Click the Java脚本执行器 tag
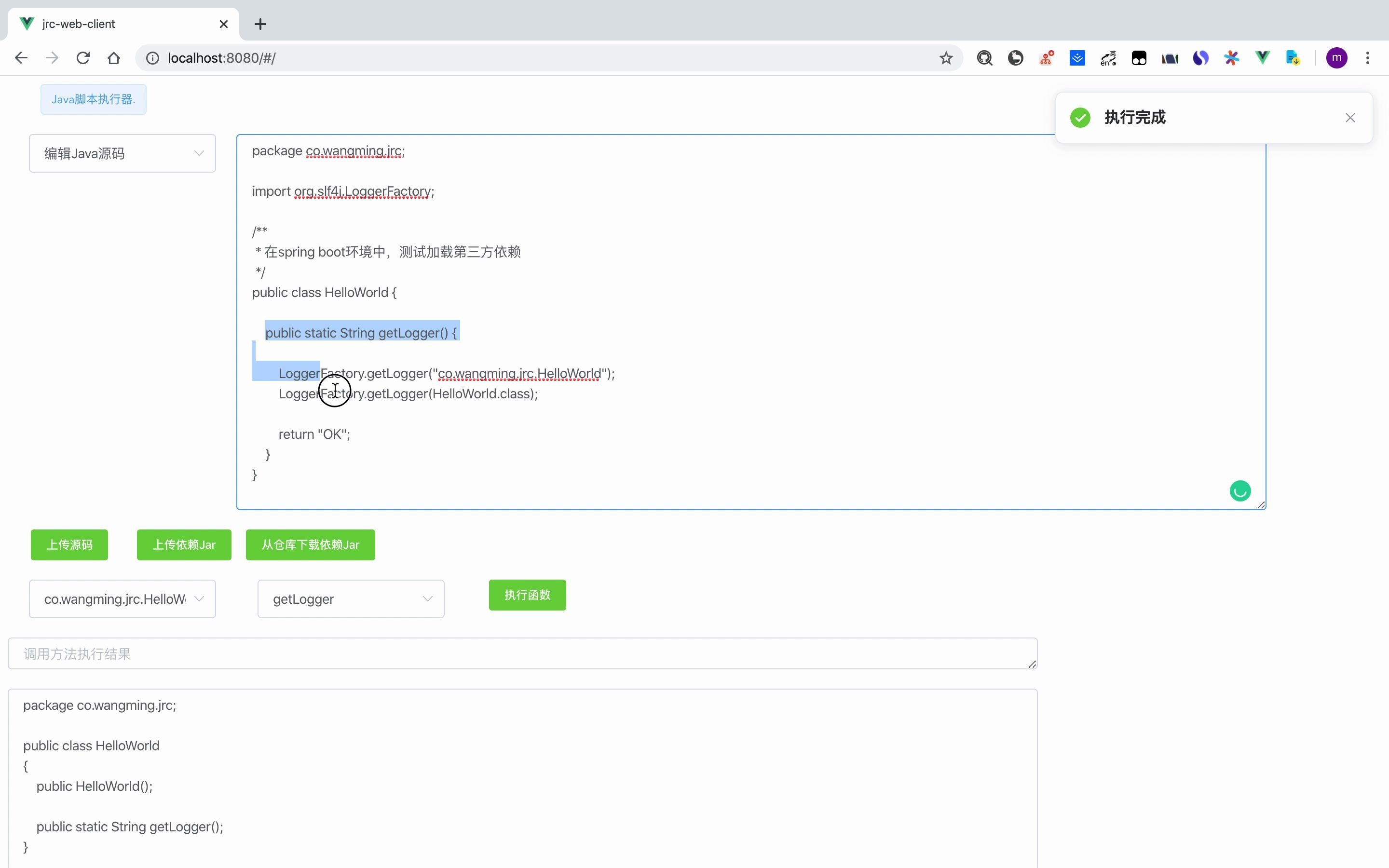 click(94, 99)
